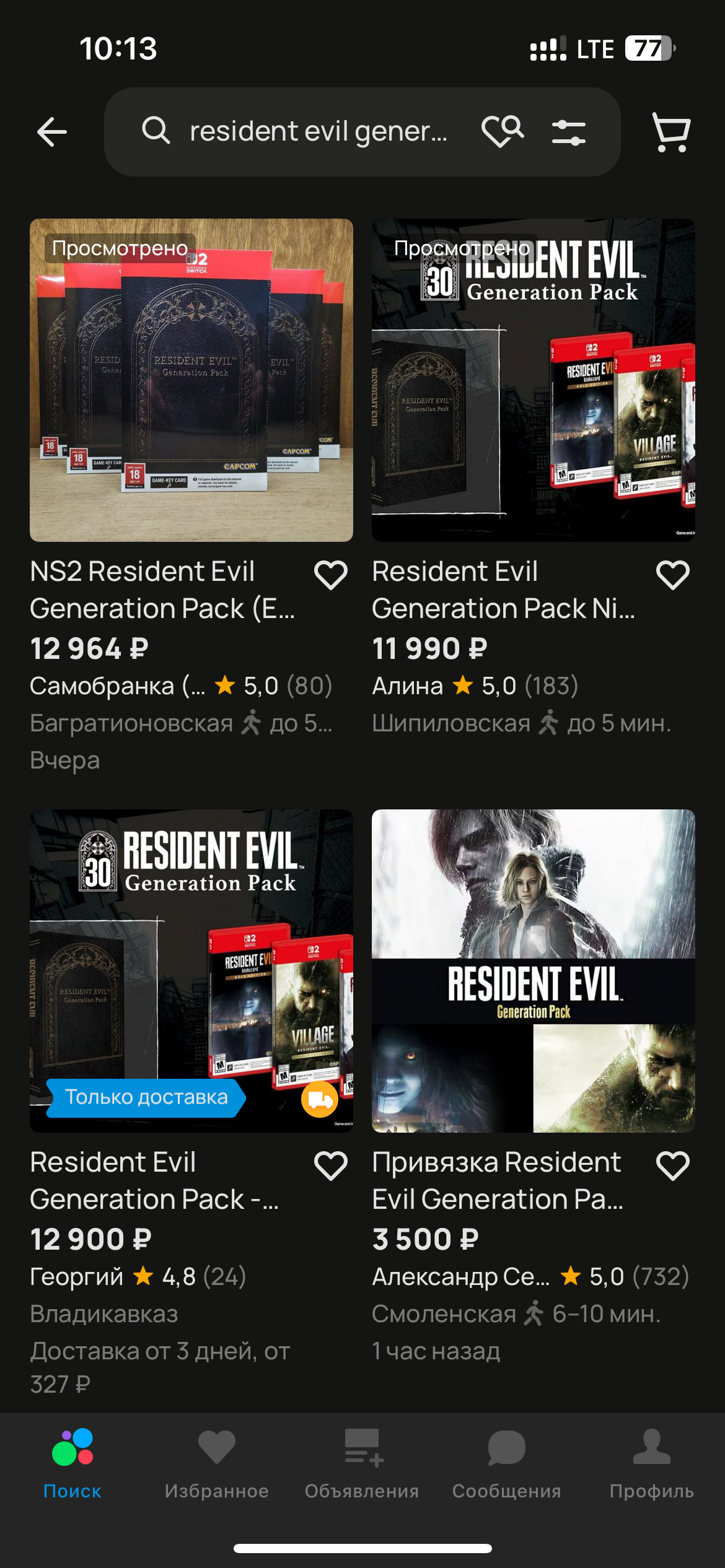Viewport: 725px width, 1568px height.
Task: Open the NS2 Resident Evil Generation Pack title
Action: click(x=162, y=590)
